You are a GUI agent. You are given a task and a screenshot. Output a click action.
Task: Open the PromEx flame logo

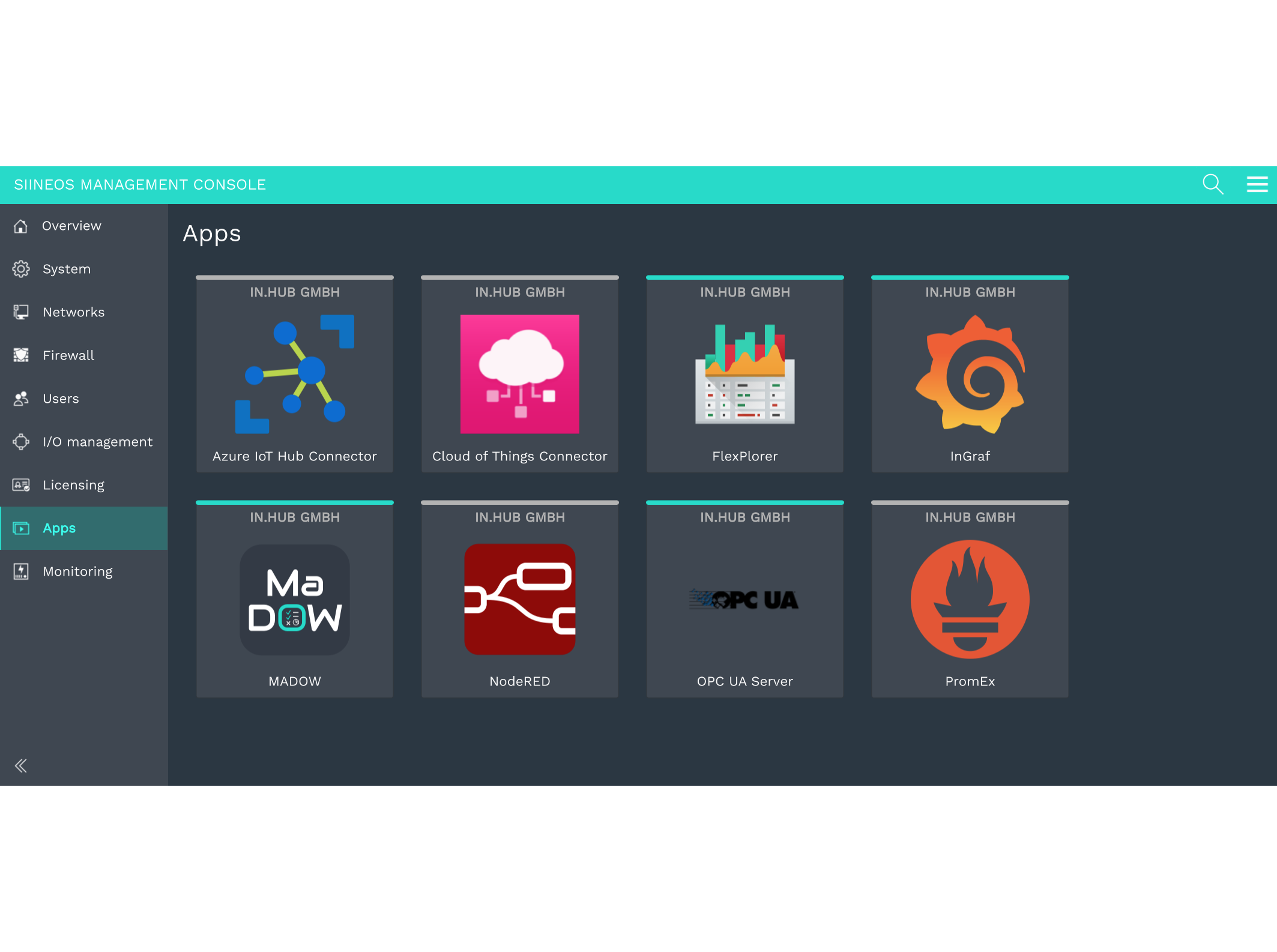970,599
